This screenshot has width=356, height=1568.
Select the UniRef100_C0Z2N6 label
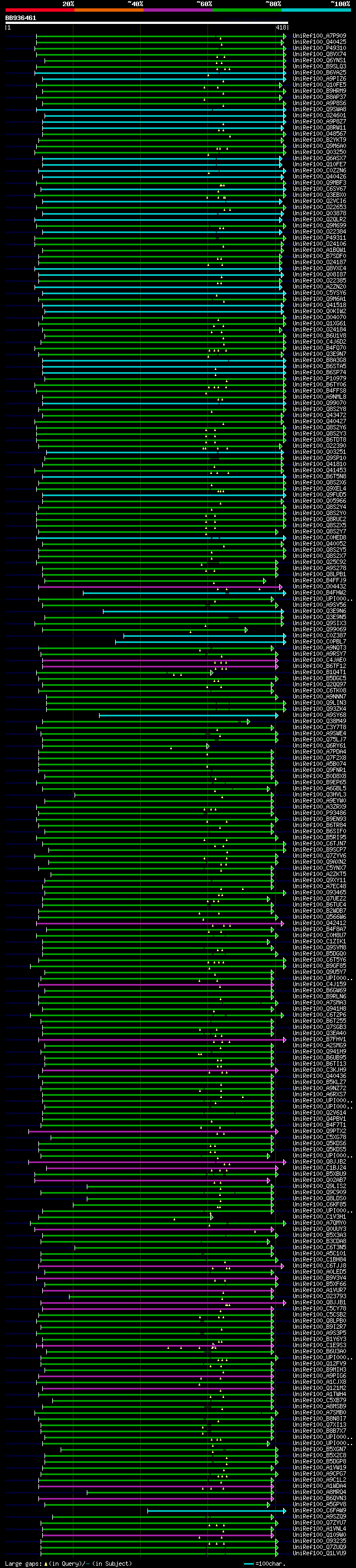click(319, 170)
